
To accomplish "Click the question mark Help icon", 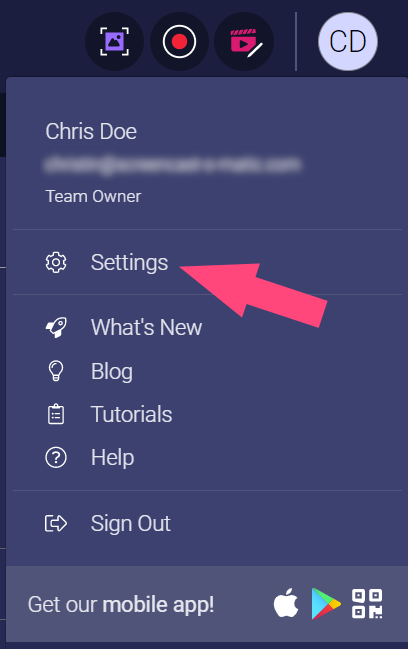I will (x=56, y=458).
